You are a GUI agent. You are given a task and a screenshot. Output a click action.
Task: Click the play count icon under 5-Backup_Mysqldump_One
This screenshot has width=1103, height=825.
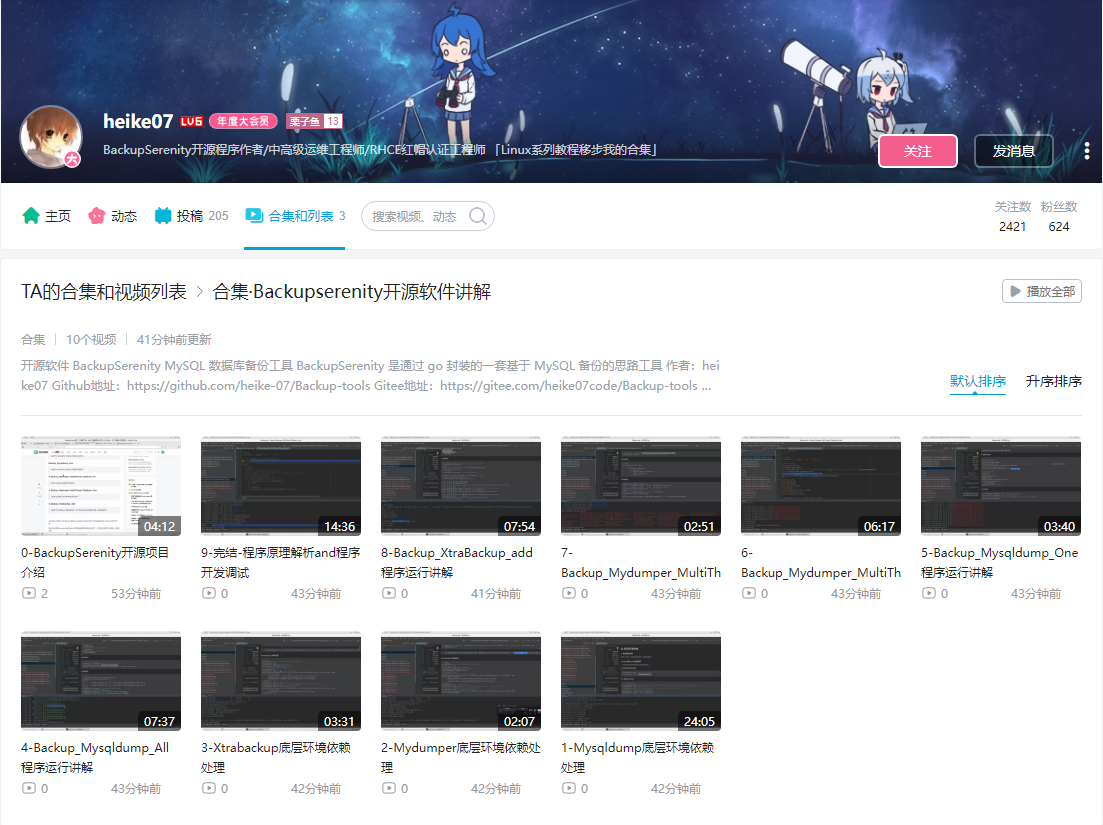929,593
